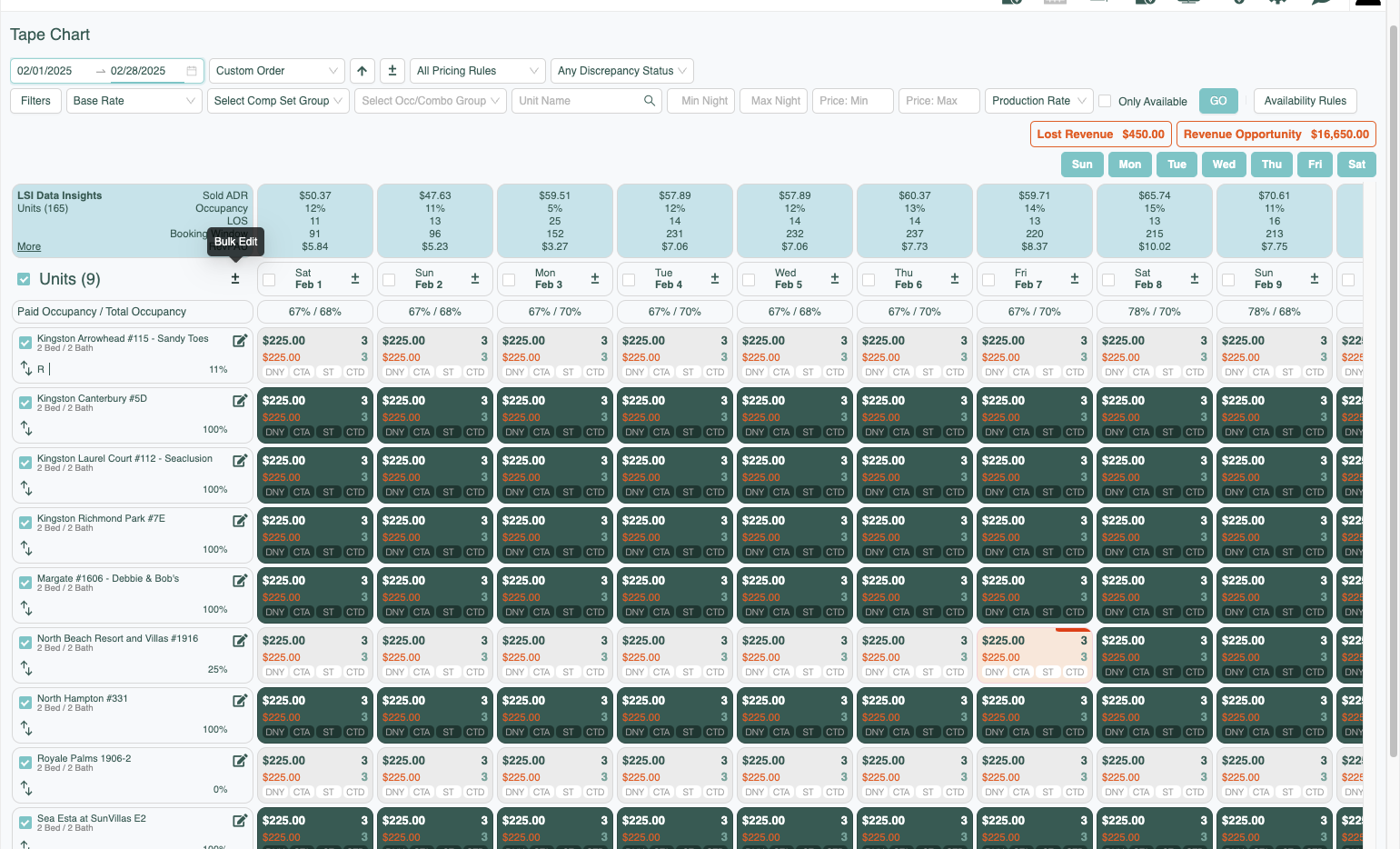The image size is (1400, 849).
Task: Click the plus-minus button beside the sort arrow
Action: (x=392, y=71)
